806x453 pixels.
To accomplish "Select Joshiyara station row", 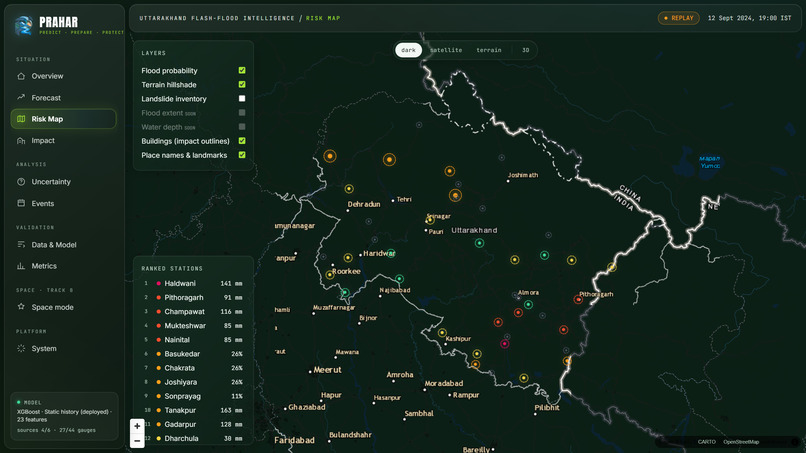I will tap(193, 382).
